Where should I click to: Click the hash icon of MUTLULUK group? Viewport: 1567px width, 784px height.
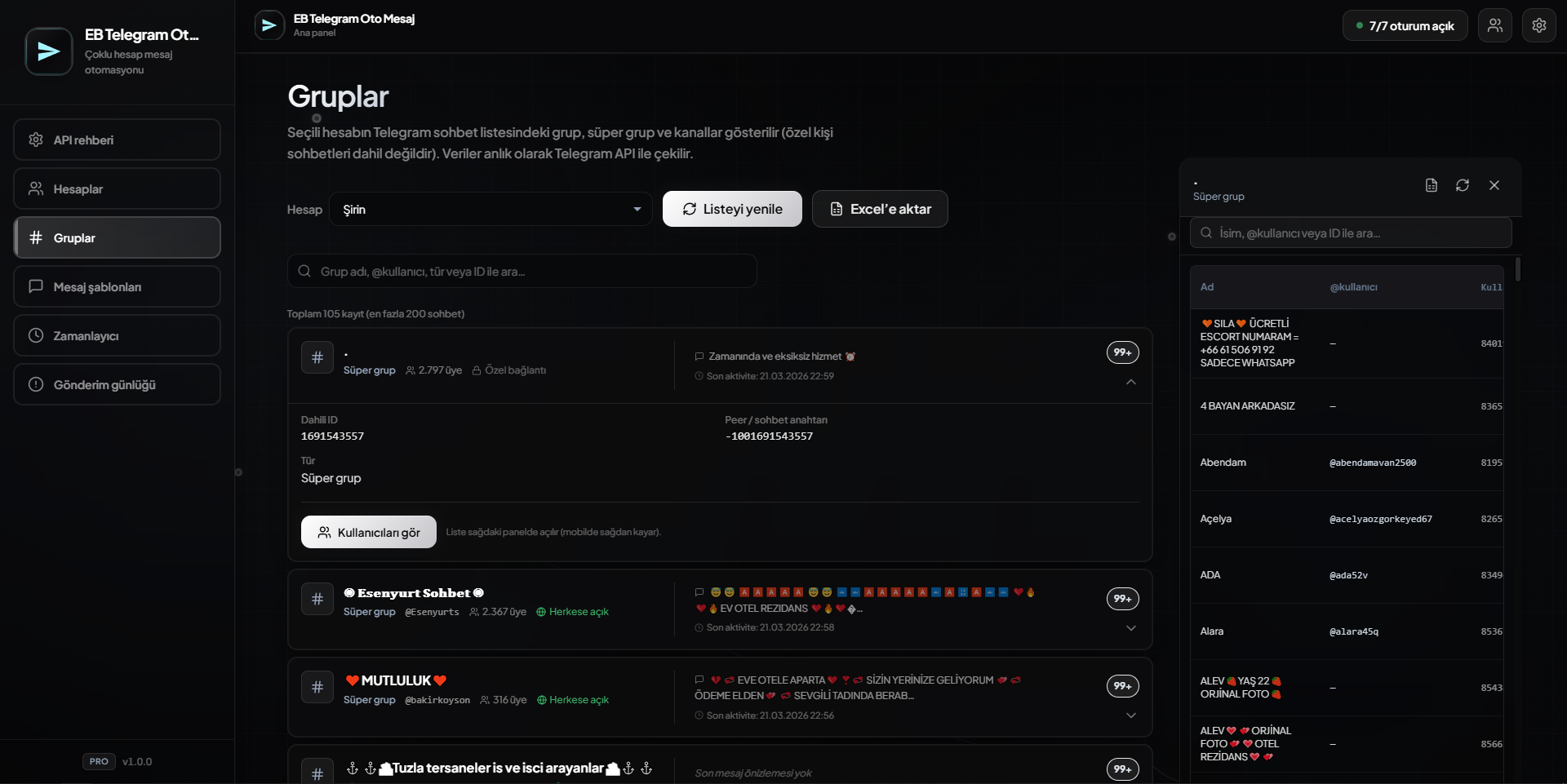(x=317, y=687)
